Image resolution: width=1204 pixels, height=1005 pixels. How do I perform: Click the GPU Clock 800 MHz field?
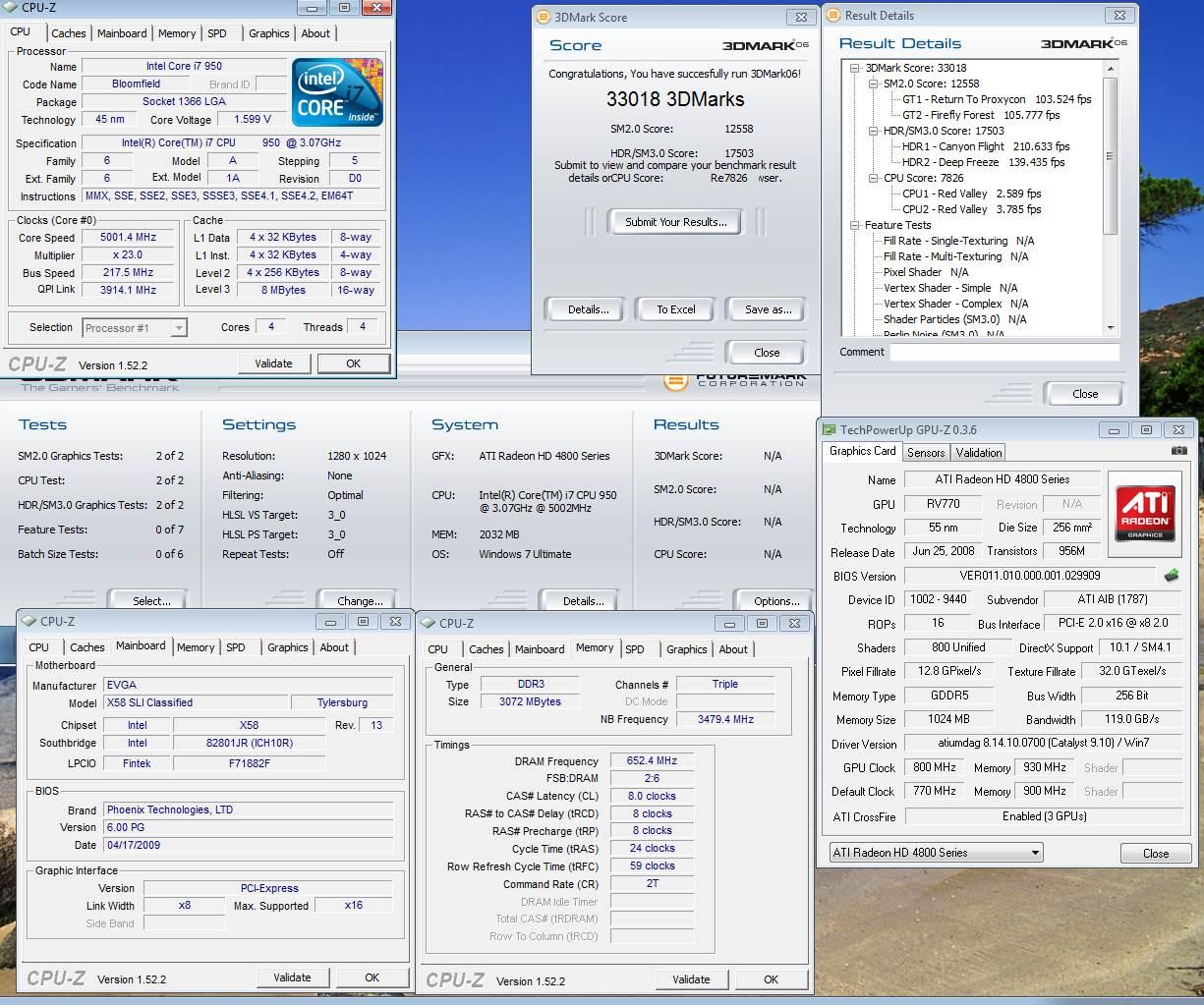[934, 767]
